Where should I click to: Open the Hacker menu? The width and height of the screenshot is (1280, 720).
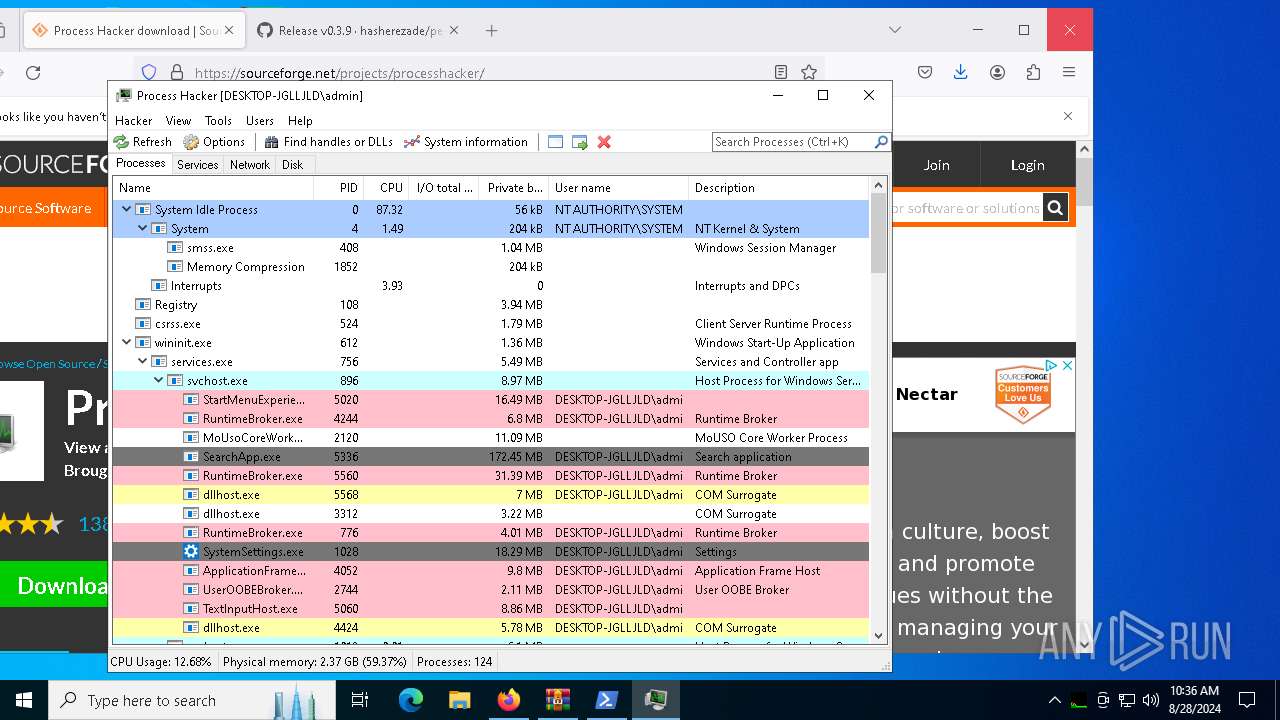pyautogui.click(x=134, y=120)
